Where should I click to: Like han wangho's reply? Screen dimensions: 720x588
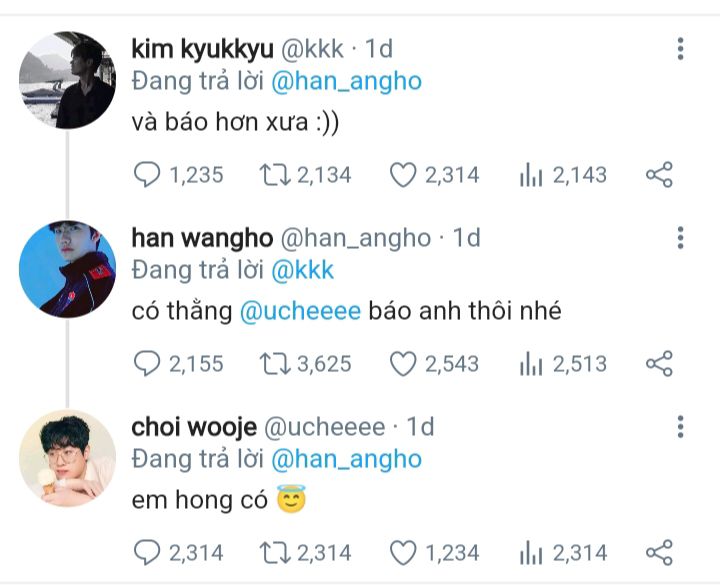point(403,364)
